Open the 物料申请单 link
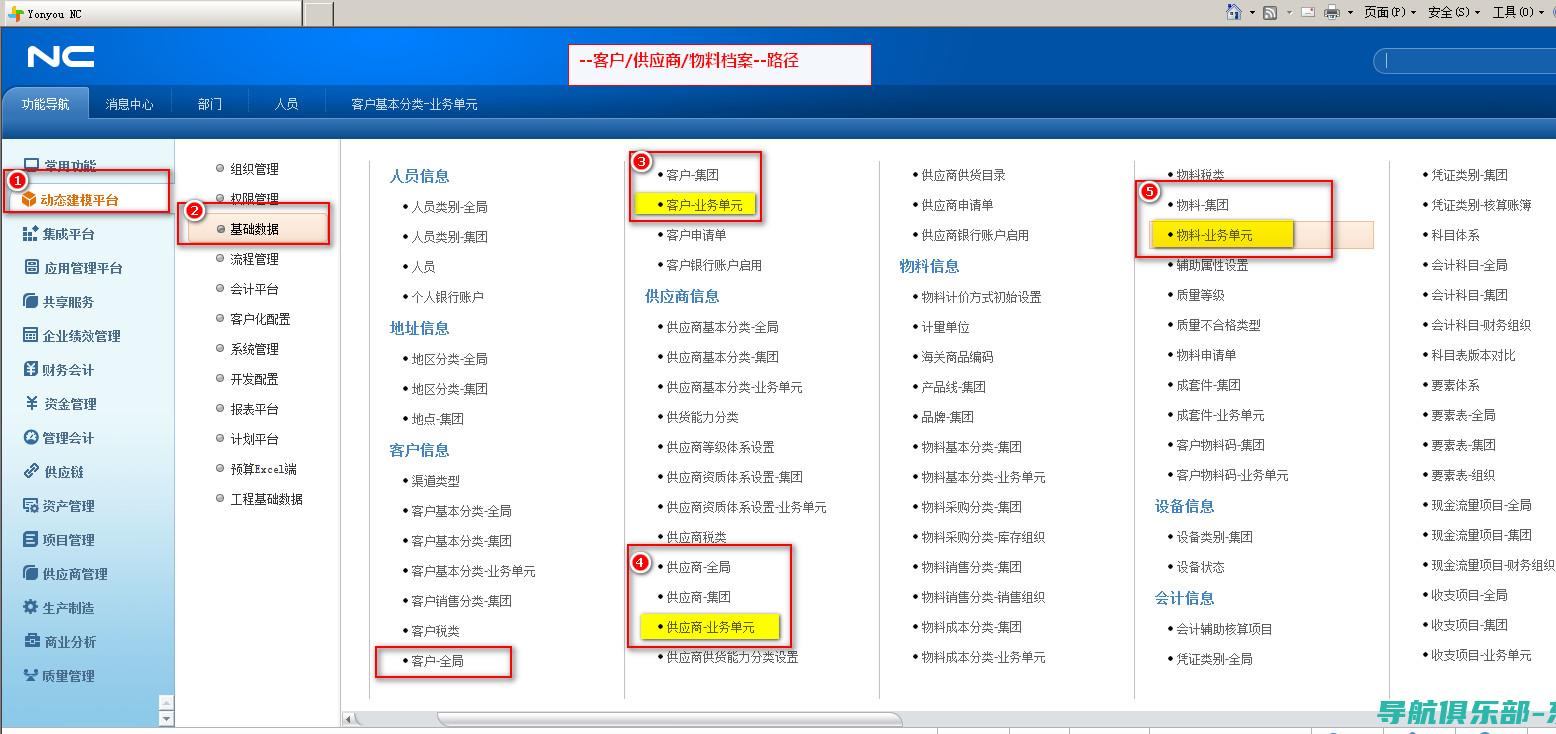The image size is (1556, 734). point(1206,355)
